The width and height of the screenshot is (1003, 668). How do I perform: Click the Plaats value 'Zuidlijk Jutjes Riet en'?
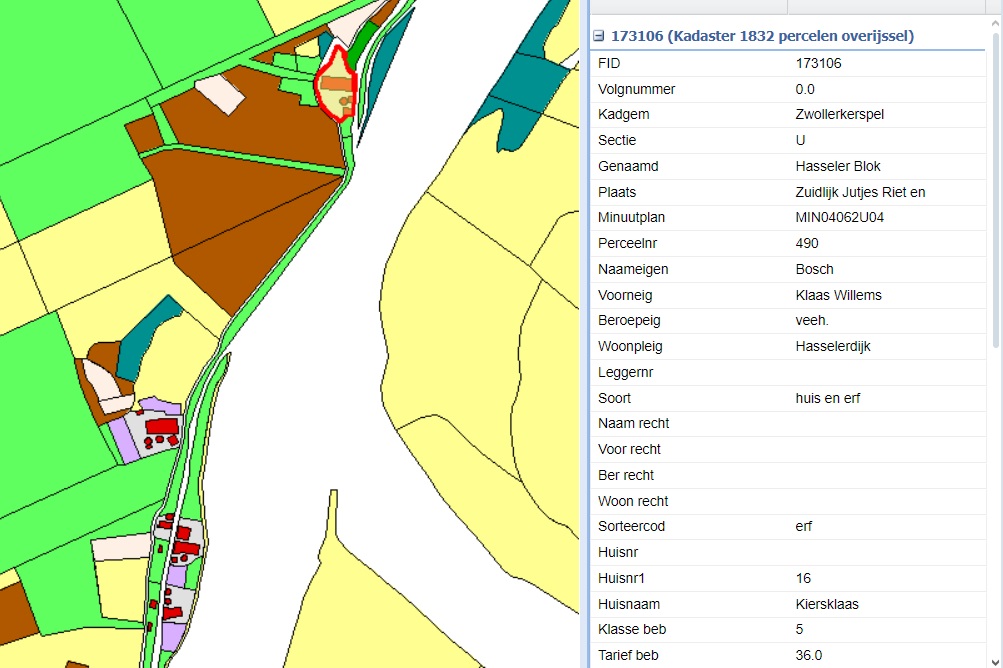point(860,193)
